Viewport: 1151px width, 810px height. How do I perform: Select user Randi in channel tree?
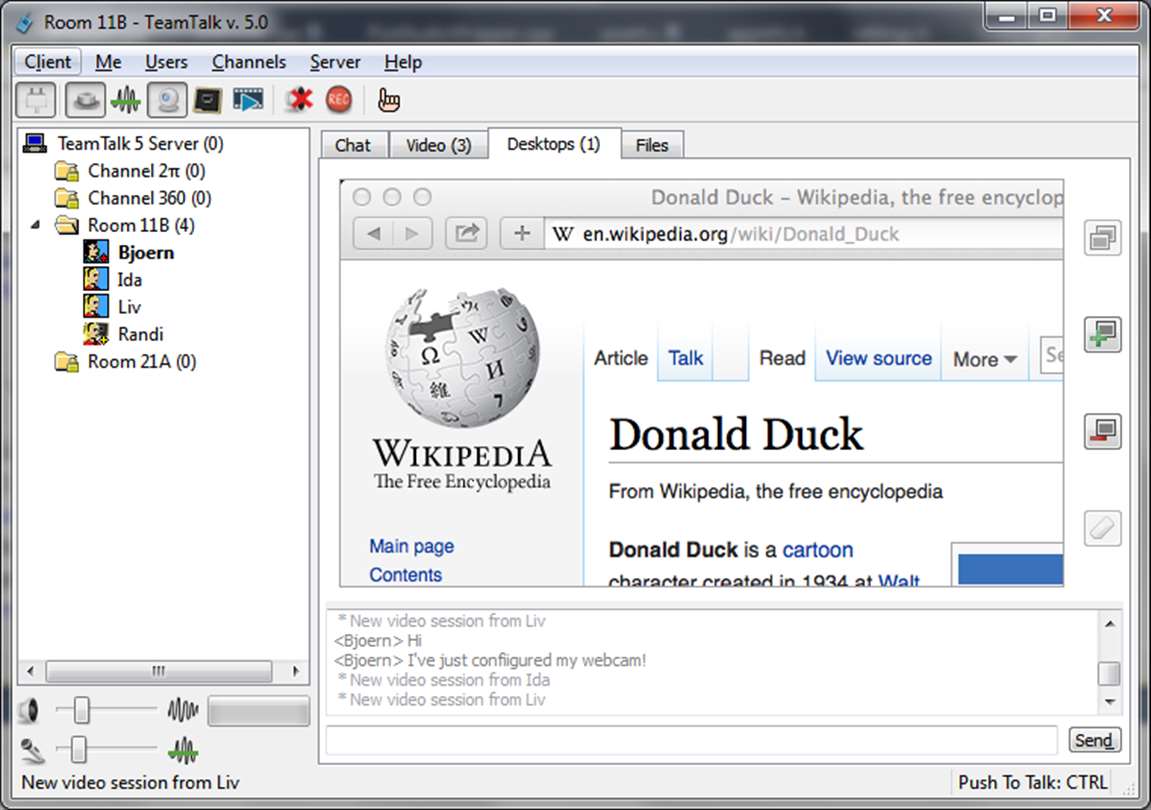(x=140, y=334)
